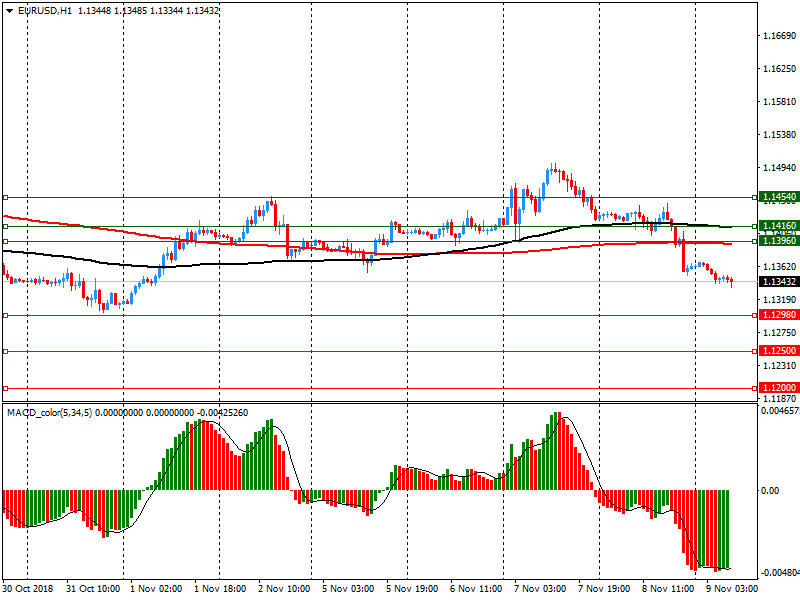Click the 2 Nov 10:00 time label
This screenshot has width=800, height=600.
pos(286,590)
